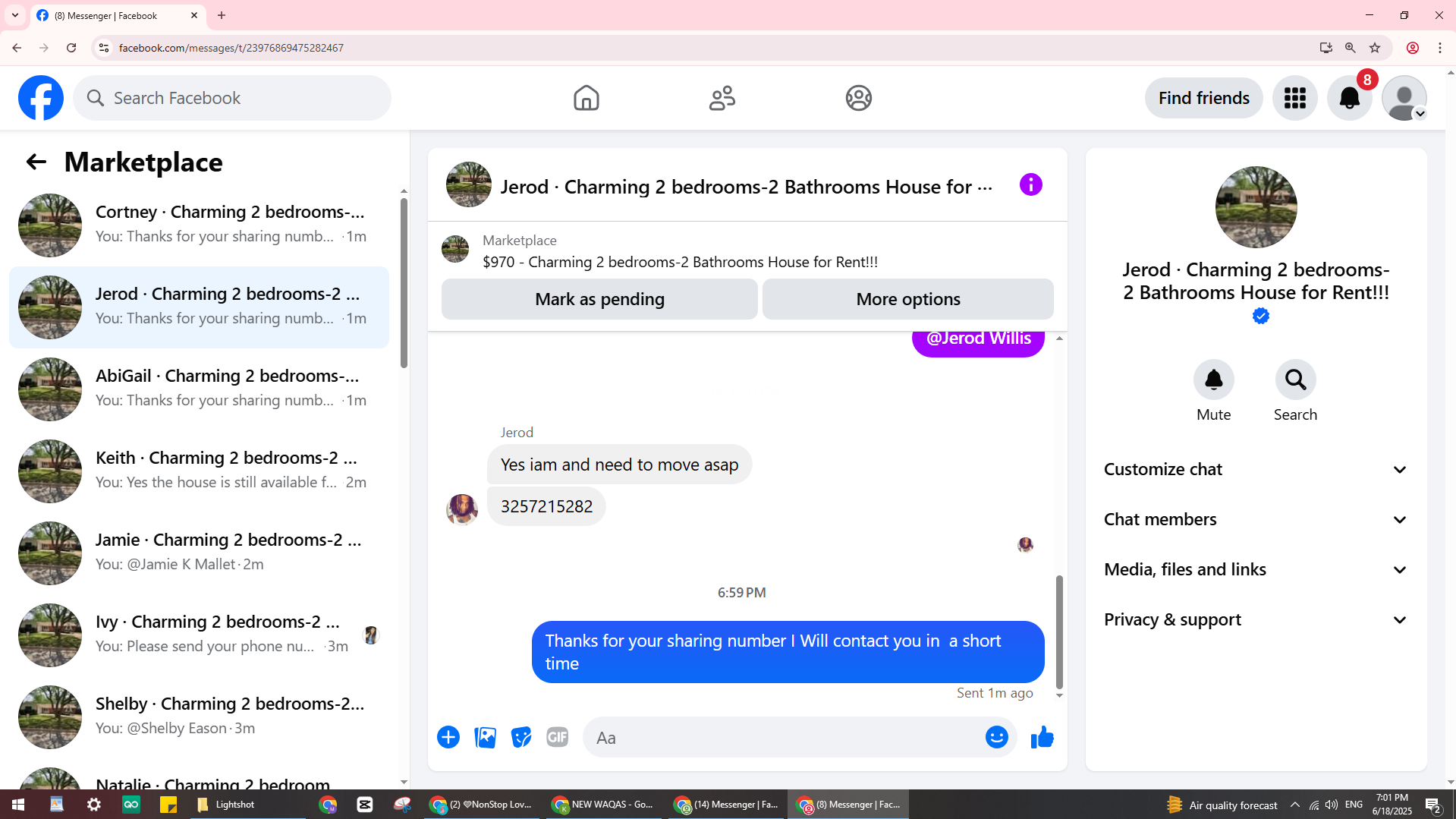Open the Groups icon in top navigation
The width and height of the screenshot is (1456, 819).
coord(859,98)
